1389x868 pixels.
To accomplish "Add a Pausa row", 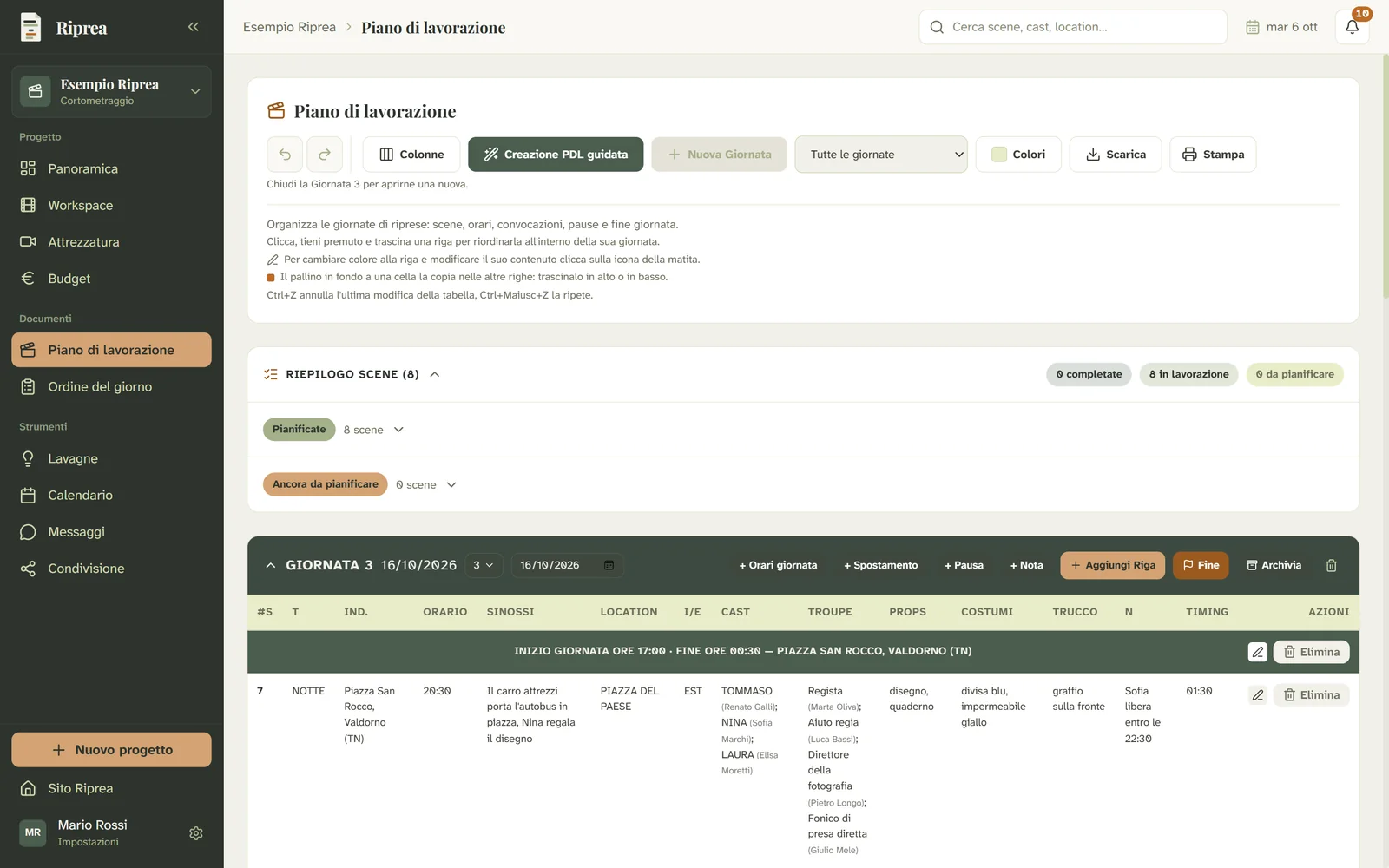I will [x=964, y=565].
